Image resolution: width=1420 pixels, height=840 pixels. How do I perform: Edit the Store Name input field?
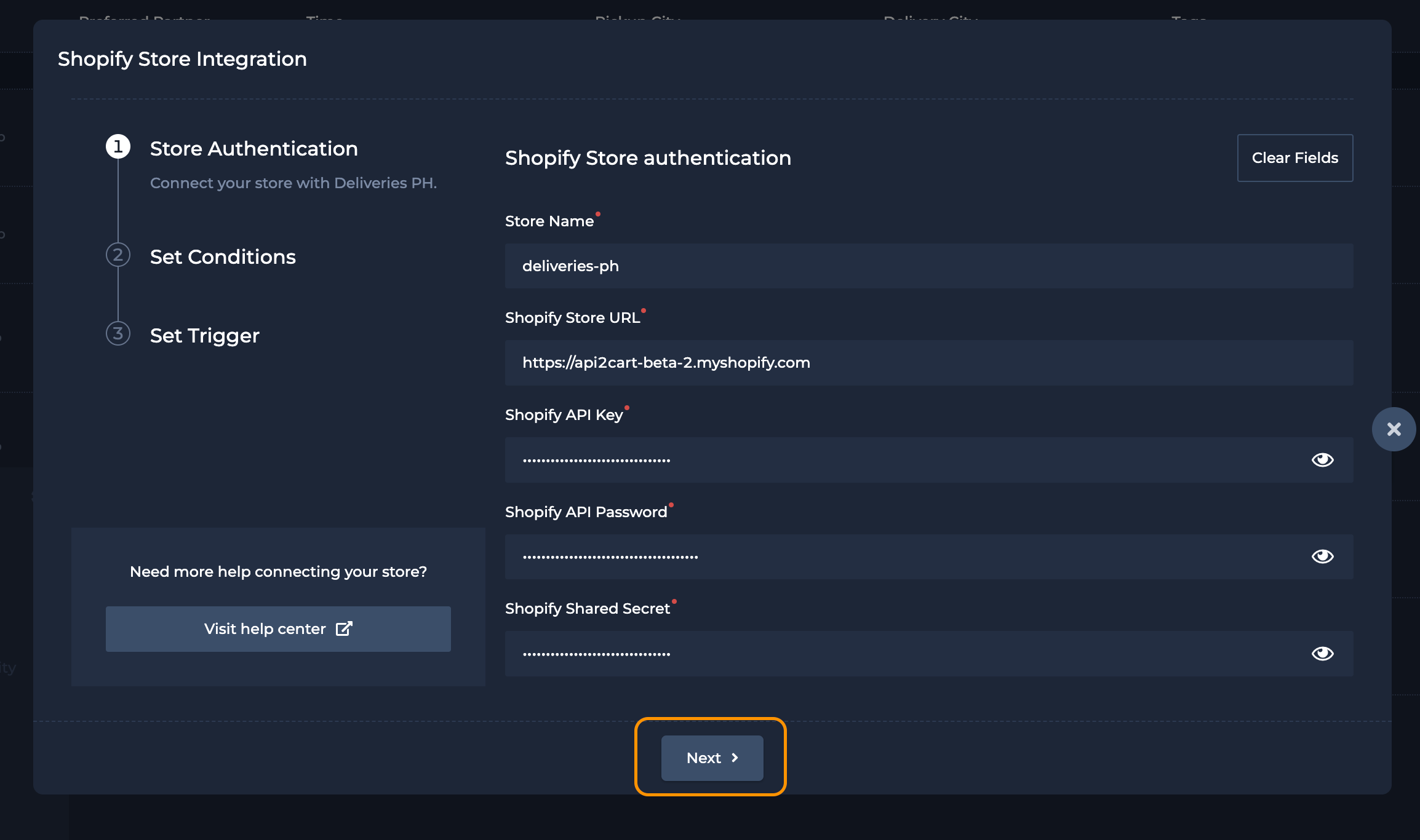929,266
